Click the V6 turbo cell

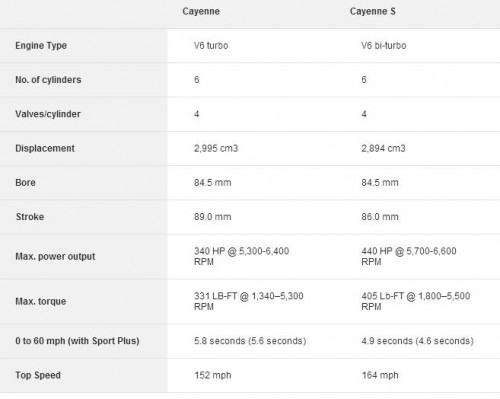click(211, 45)
